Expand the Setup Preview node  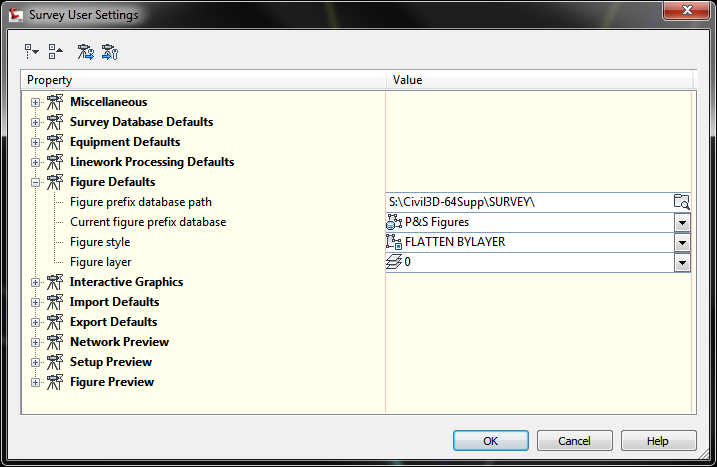35,363
